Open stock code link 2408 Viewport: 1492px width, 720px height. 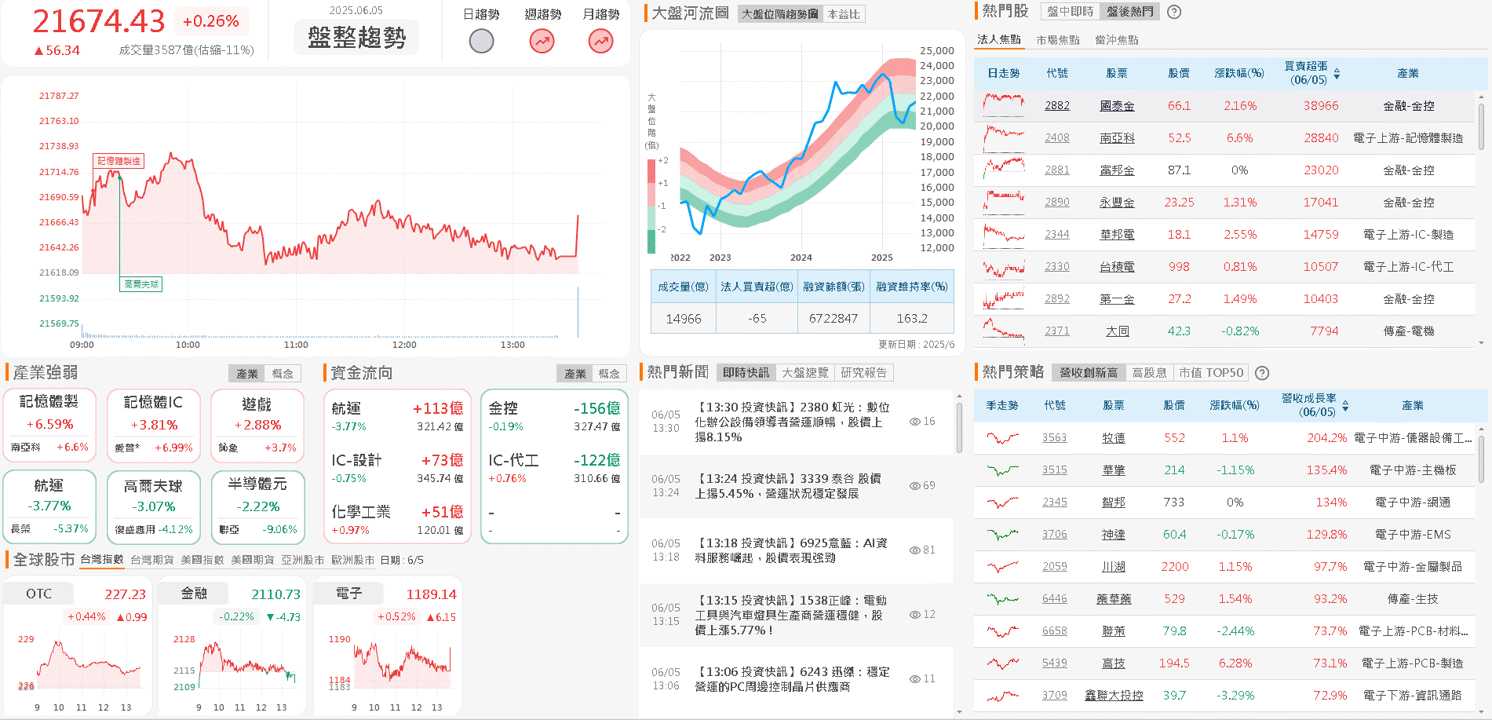(x=1057, y=138)
